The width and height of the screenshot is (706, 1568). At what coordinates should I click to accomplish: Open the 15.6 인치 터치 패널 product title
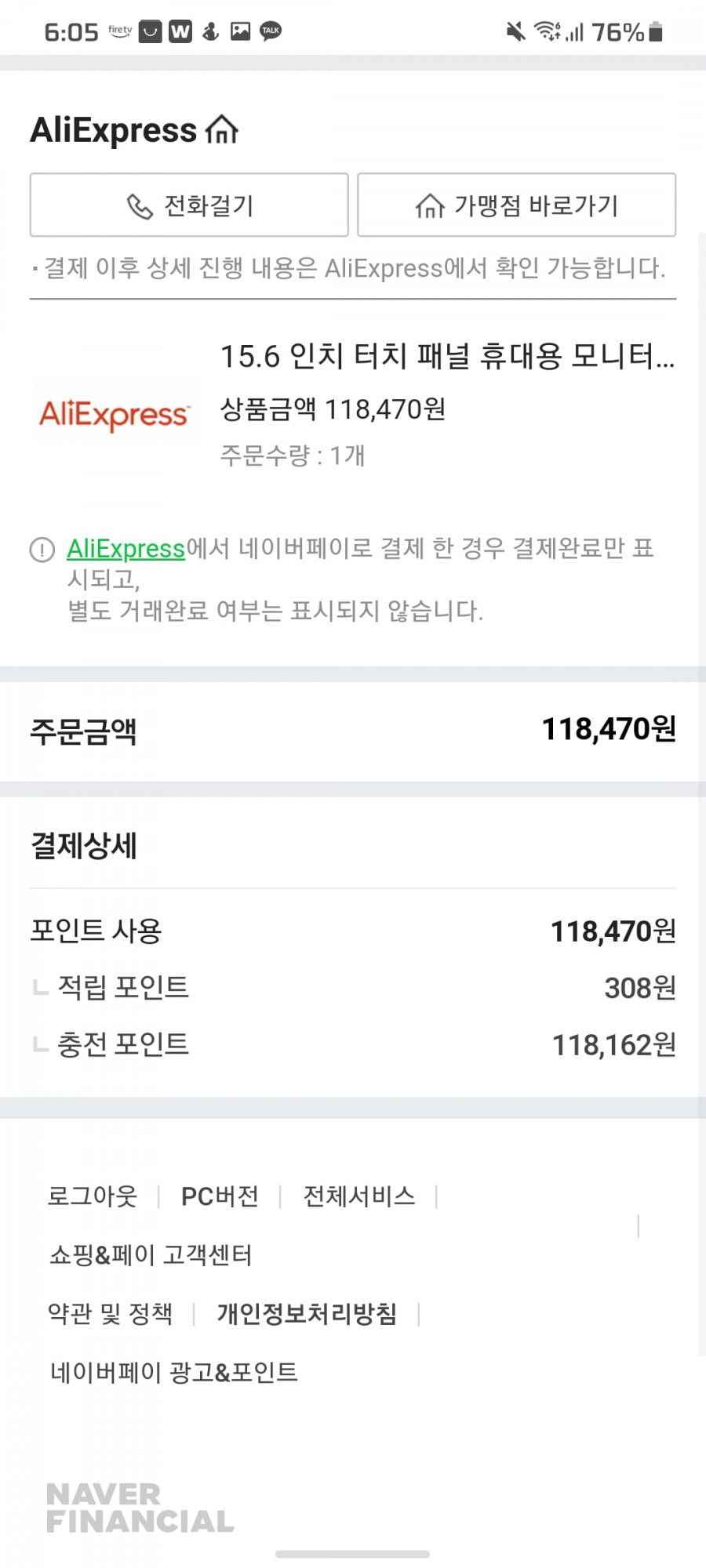[x=447, y=357]
